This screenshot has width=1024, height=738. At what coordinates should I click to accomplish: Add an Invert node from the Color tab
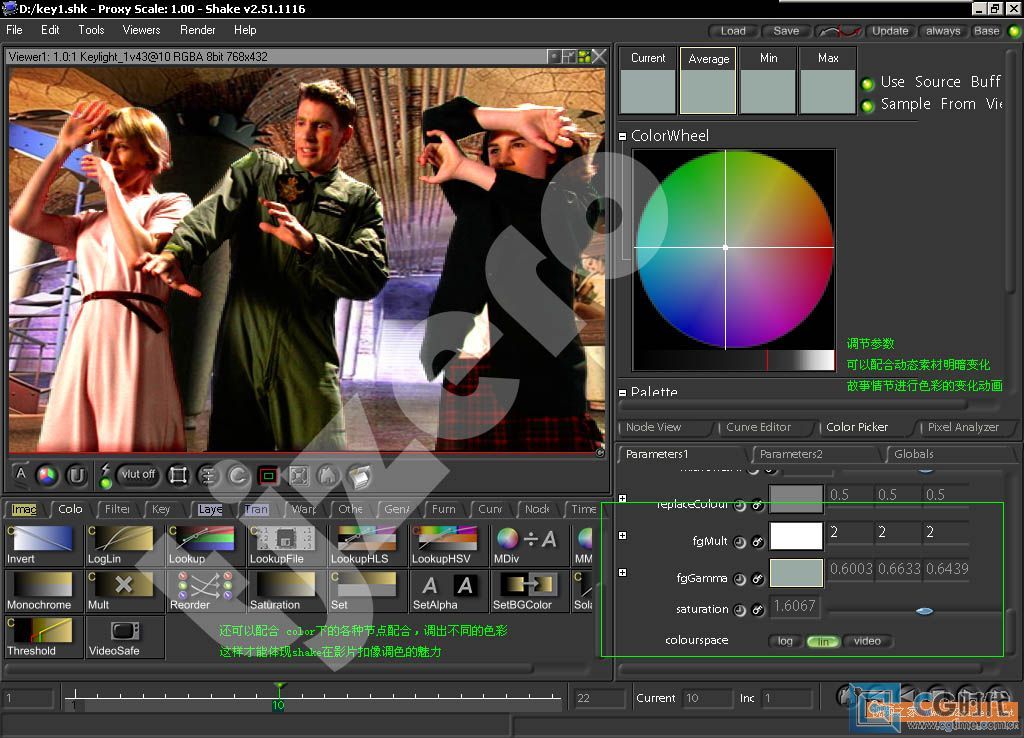click(x=43, y=545)
